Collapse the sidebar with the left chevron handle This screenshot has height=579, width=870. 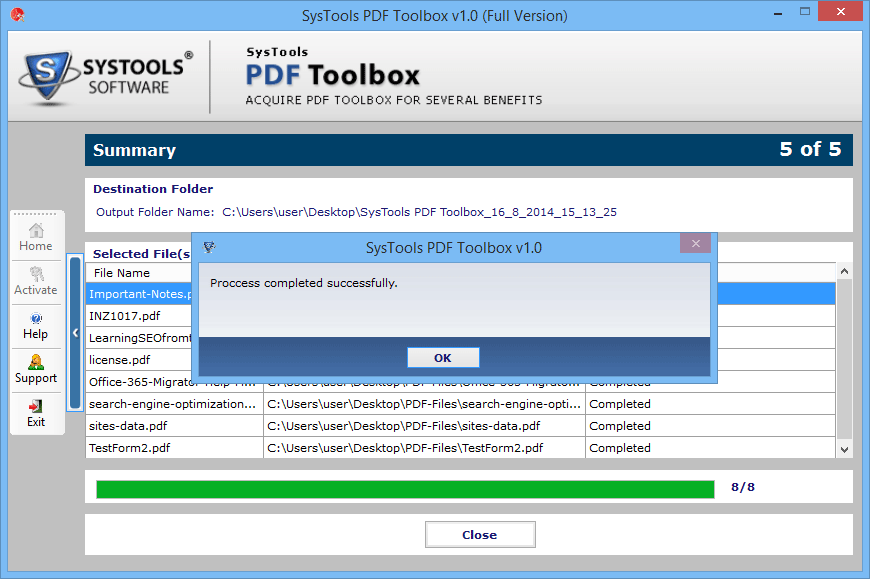(x=75, y=333)
